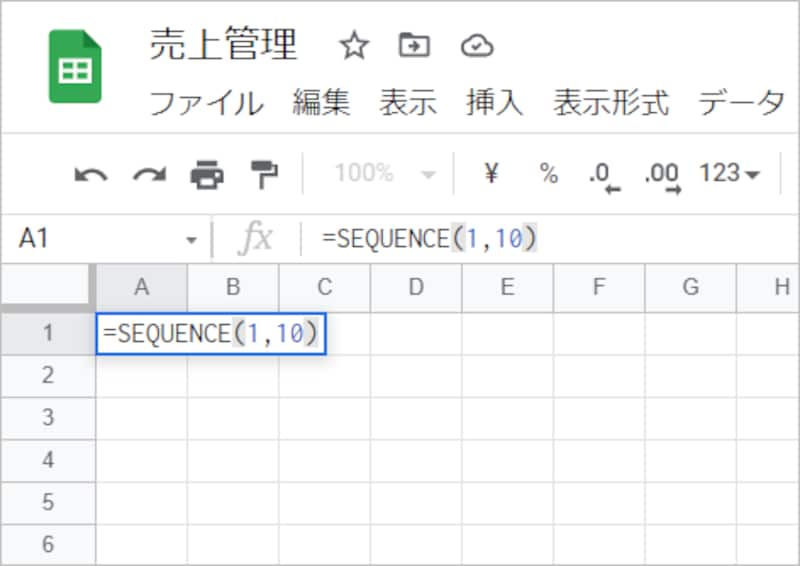800x566 pixels.
Task: Open the name box dropdown arrow
Action: tap(191, 239)
